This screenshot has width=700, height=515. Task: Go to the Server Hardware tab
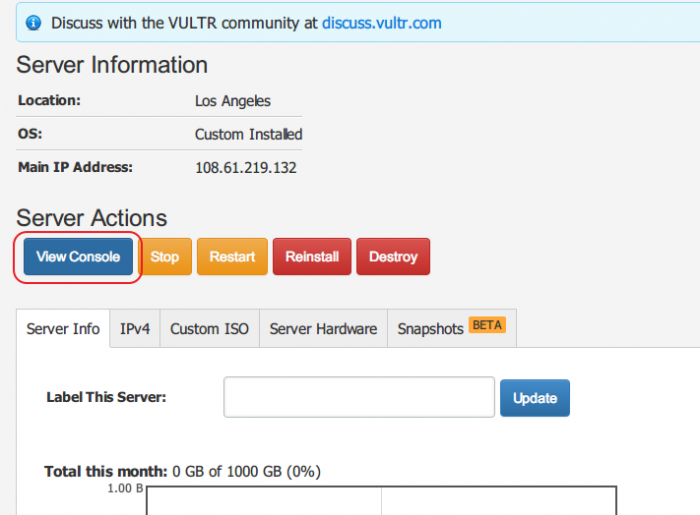click(323, 328)
